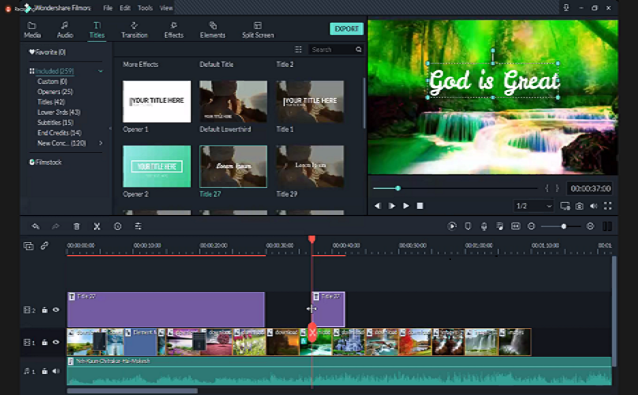Stop the preview playback
Viewport: 638px width, 395px height.
pyautogui.click(x=420, y=206)
